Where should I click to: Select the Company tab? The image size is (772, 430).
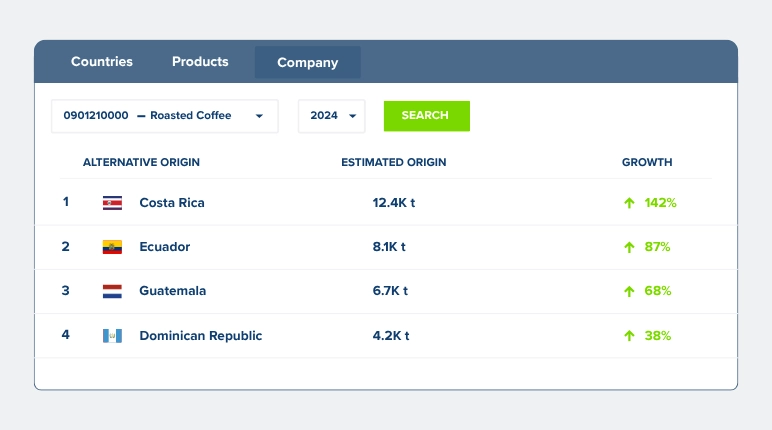[308, 63]
